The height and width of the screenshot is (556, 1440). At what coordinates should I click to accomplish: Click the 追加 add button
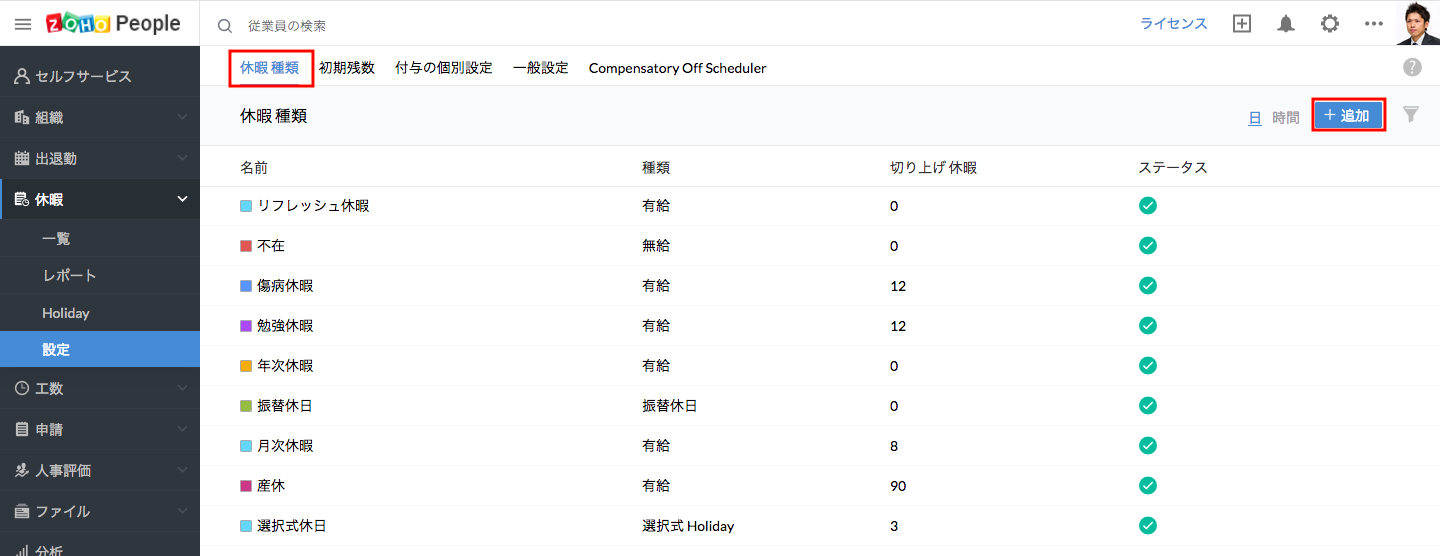tap(1348, 116)
